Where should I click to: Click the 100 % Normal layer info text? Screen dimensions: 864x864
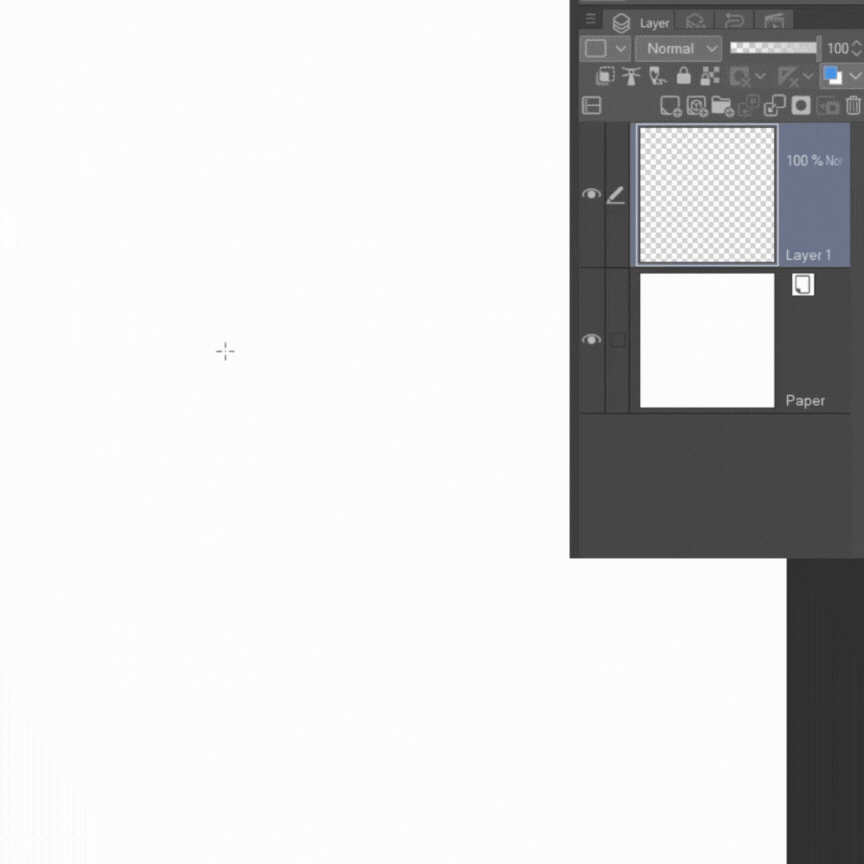814,160
